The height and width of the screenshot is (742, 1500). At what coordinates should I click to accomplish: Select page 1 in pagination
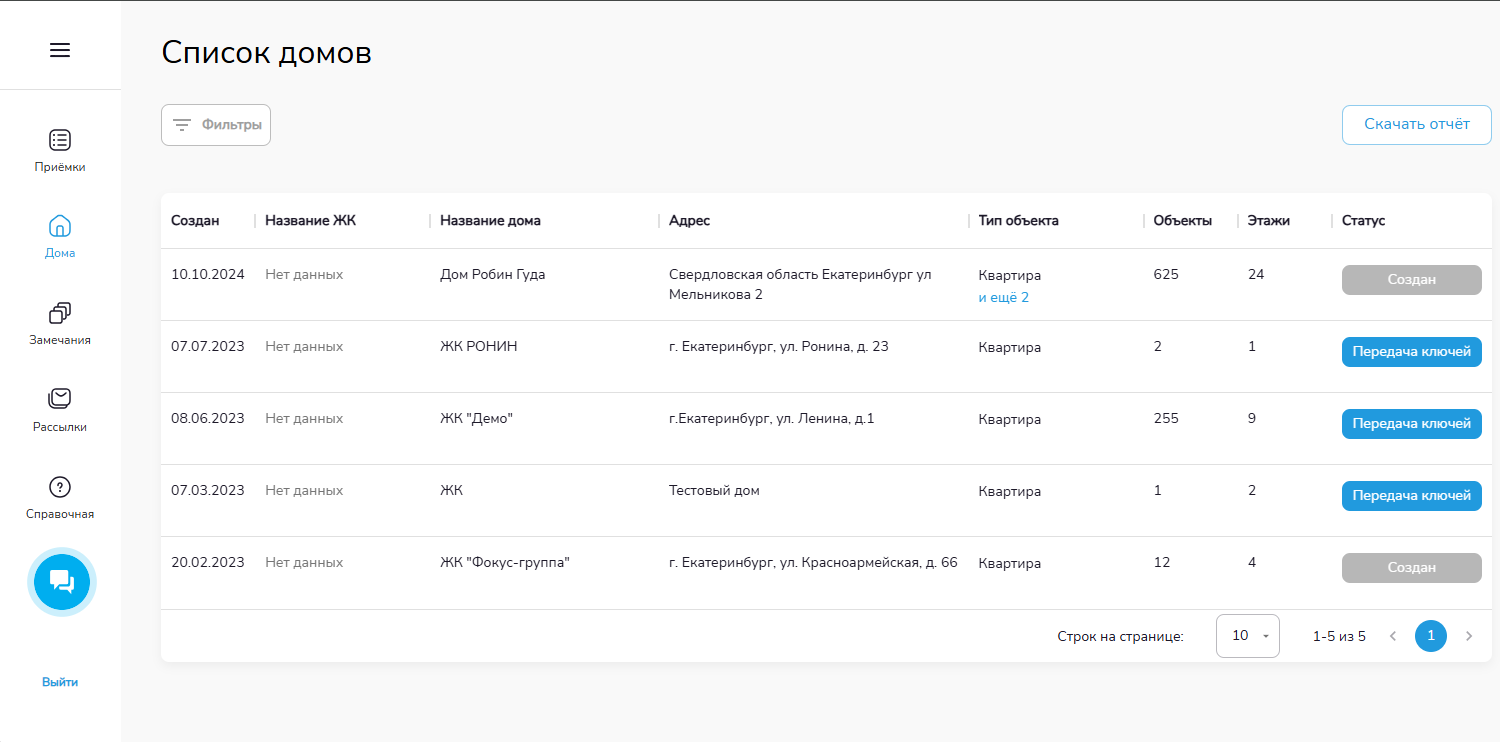click(1431, 636)
